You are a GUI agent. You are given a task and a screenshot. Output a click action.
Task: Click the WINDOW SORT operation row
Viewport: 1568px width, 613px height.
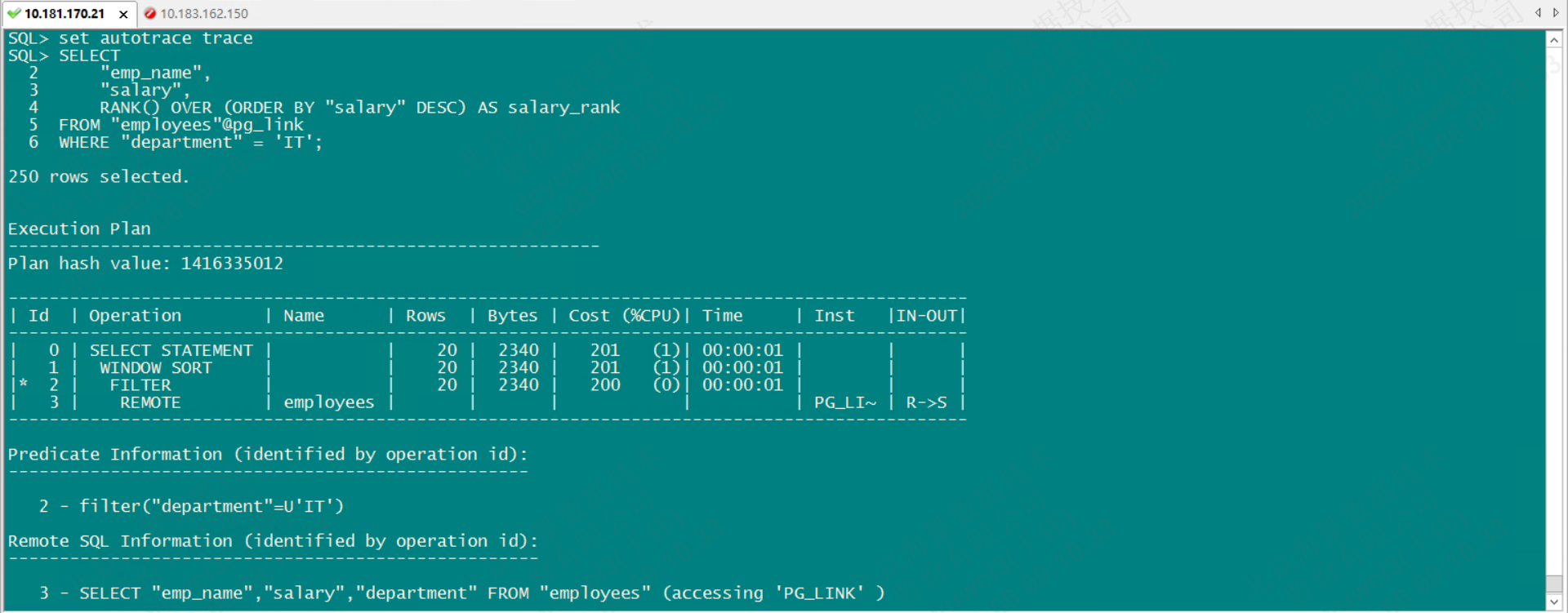[x=156, y=368]
